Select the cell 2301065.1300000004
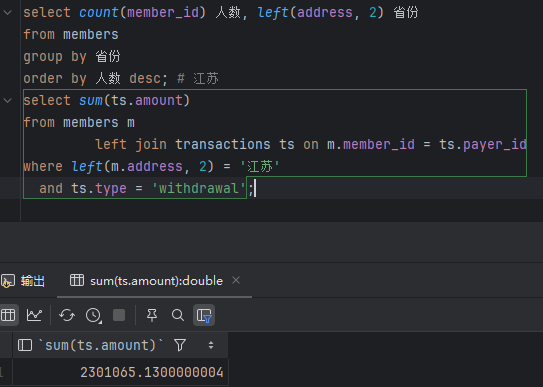Screen dimensions: 543x387 [121, 372]
